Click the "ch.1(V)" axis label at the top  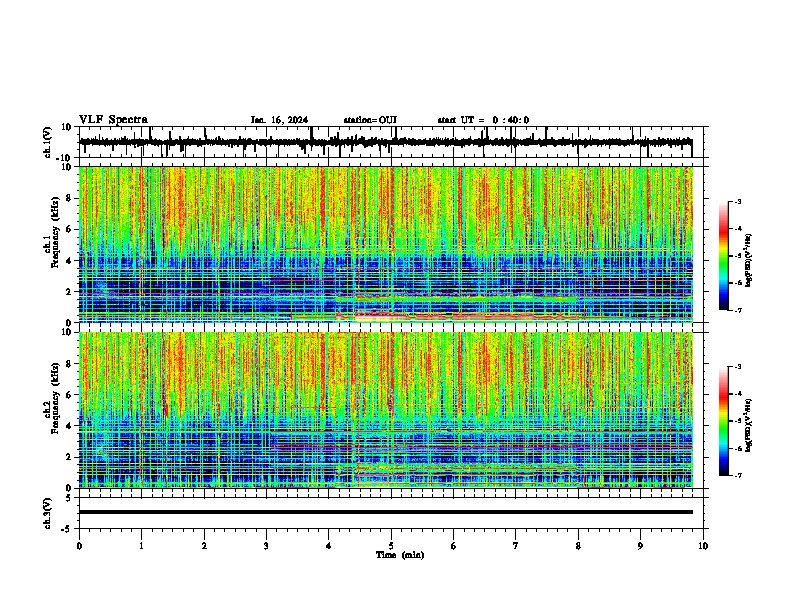click(48, 142)
